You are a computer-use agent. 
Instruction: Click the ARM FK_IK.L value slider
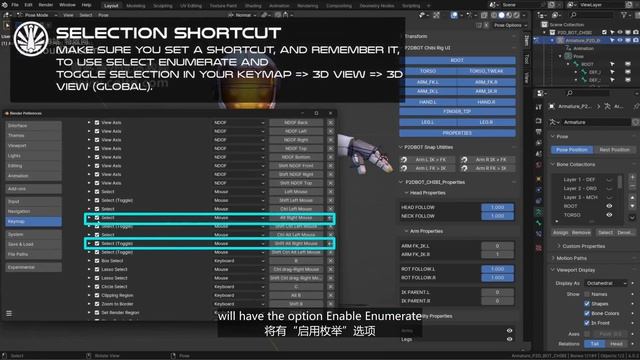tap(497, 246)
